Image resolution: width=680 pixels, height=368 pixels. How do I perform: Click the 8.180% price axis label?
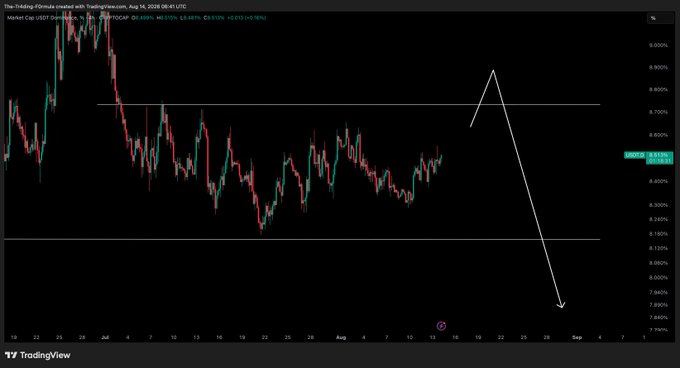click(x=658, y=234)
